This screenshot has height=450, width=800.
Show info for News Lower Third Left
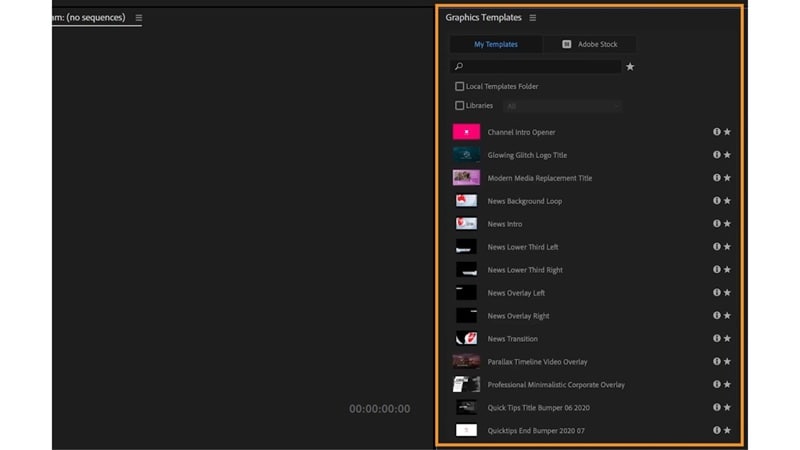click(717, 247)
